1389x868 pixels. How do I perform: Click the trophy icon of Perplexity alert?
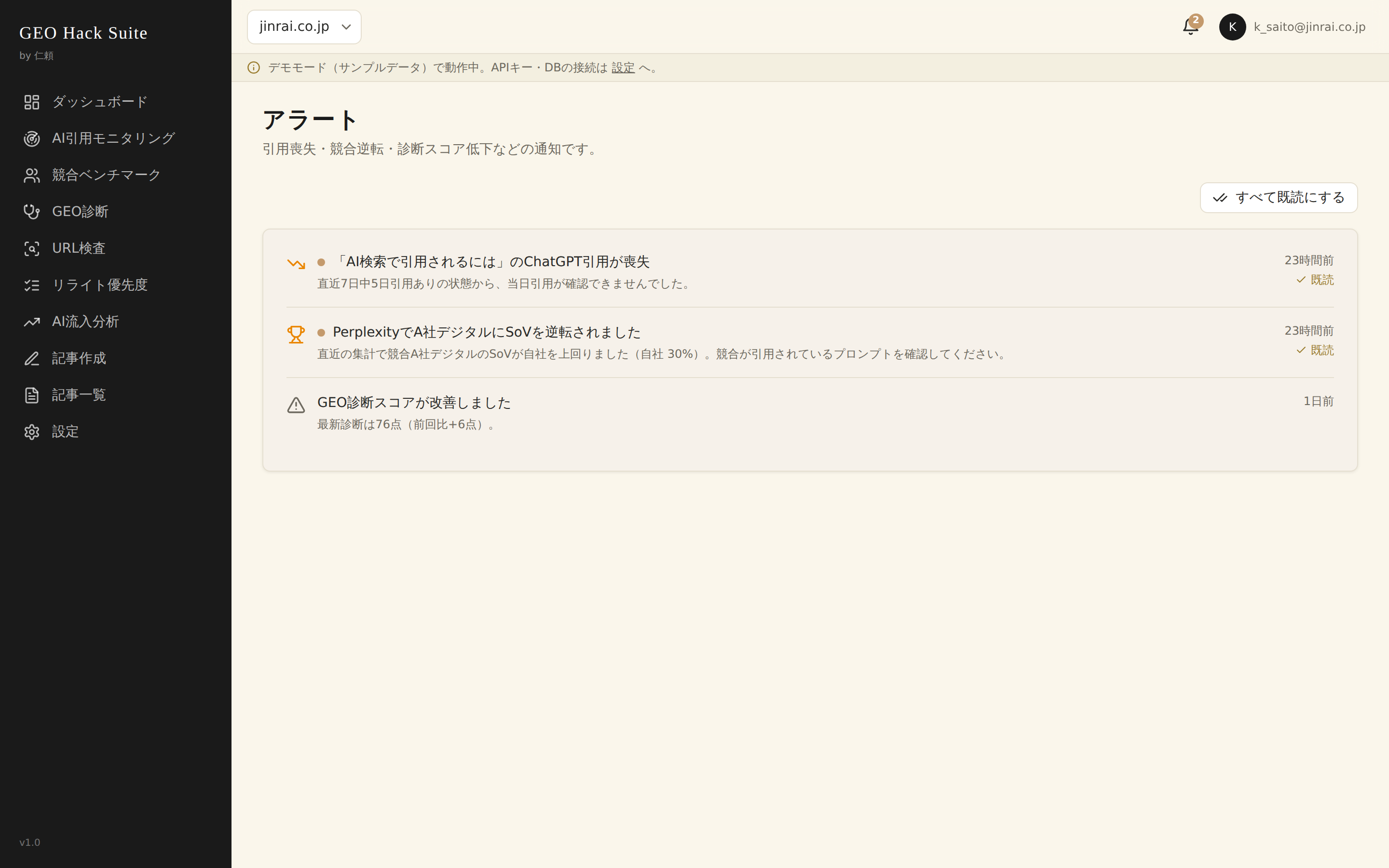296,334
